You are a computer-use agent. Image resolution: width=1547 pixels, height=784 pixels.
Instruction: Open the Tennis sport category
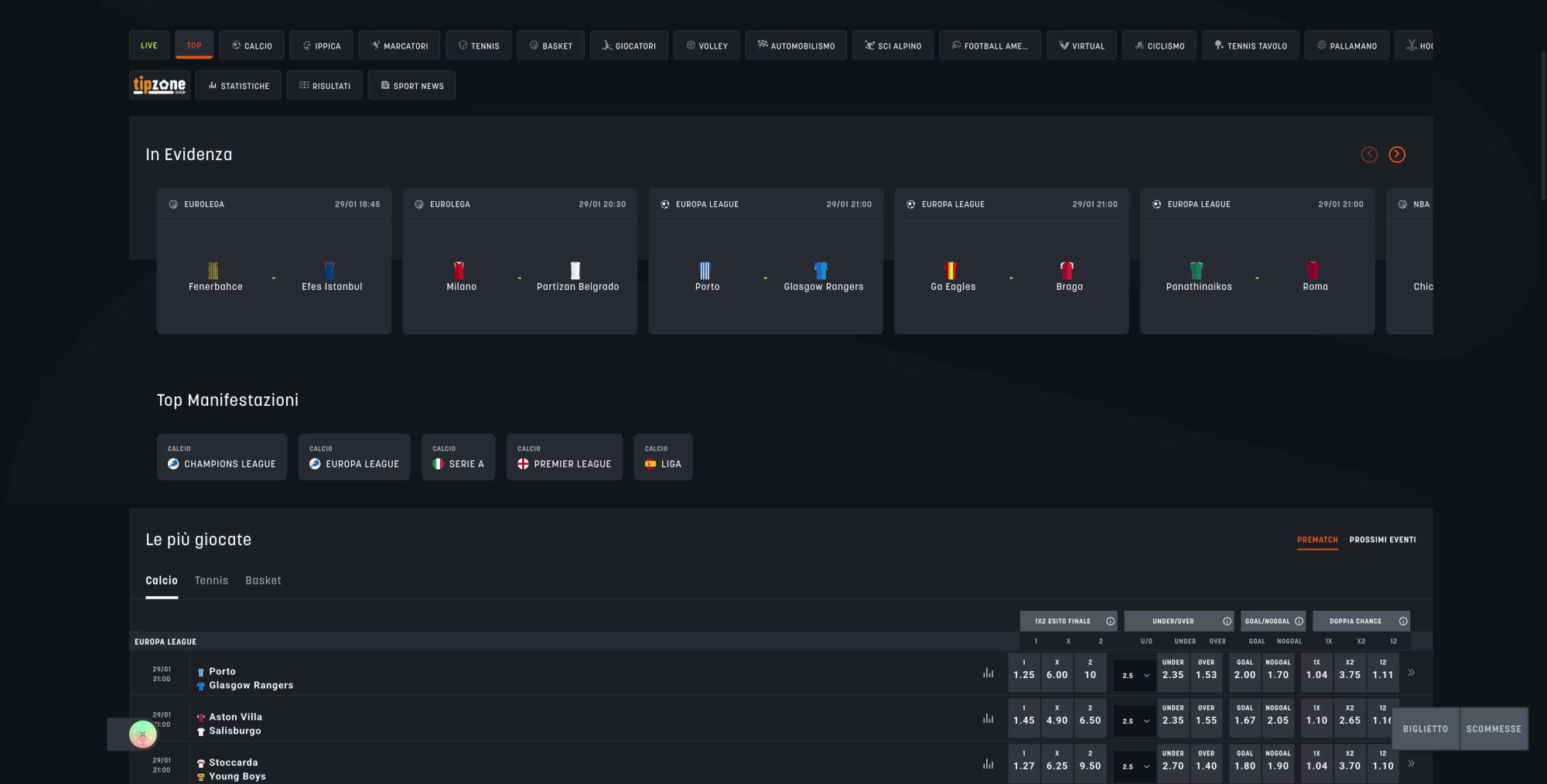coord(479,46)
